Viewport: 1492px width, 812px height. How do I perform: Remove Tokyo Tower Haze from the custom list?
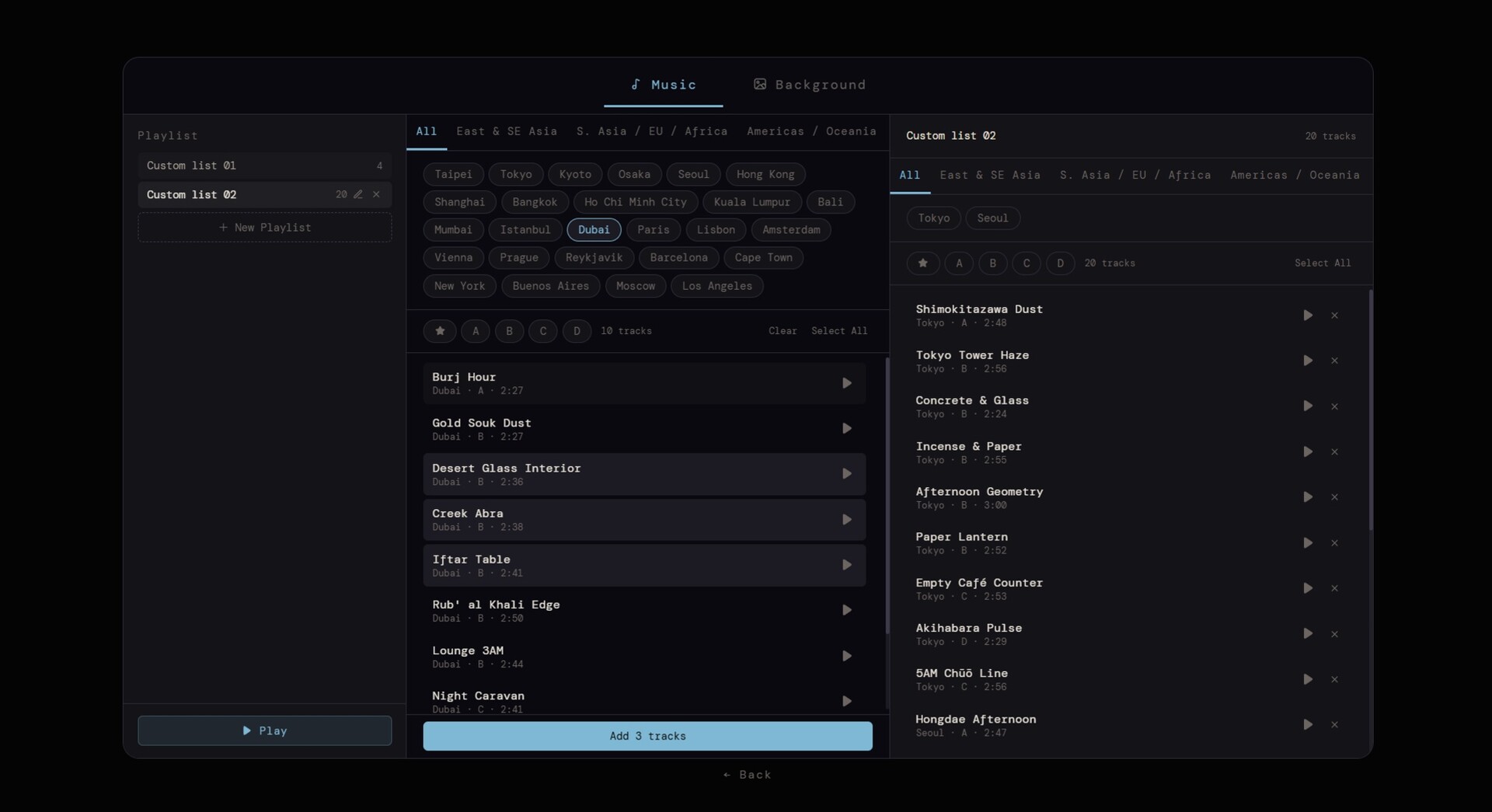(1334, 361)
